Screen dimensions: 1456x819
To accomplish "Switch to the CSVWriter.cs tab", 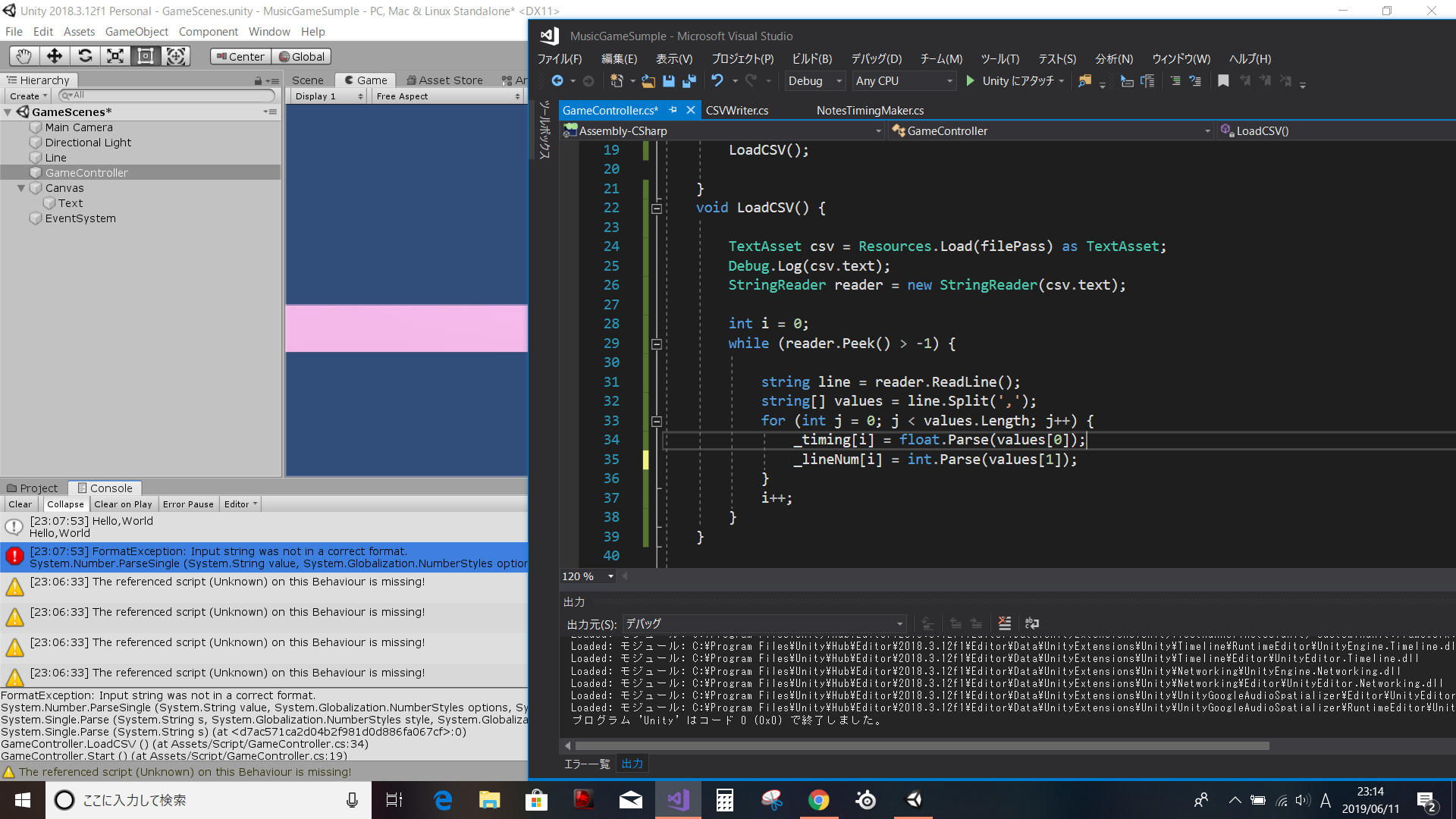I will 737,111.
